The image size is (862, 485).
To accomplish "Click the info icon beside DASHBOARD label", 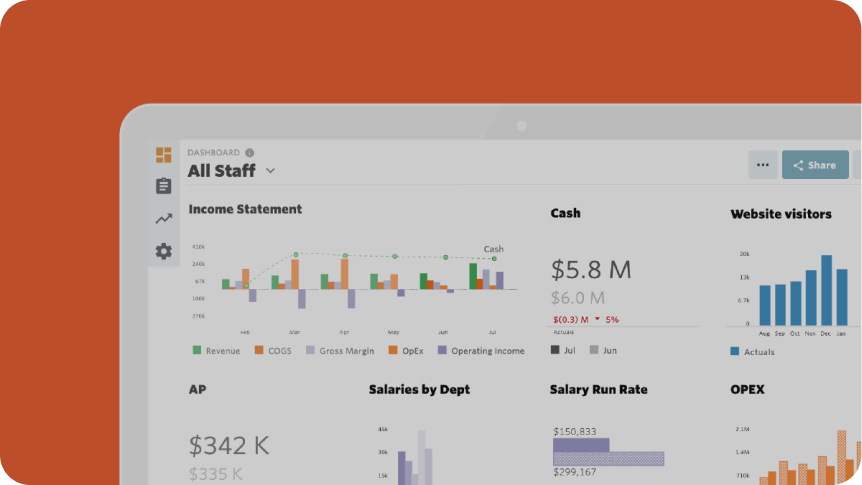I will click(250, 153).
